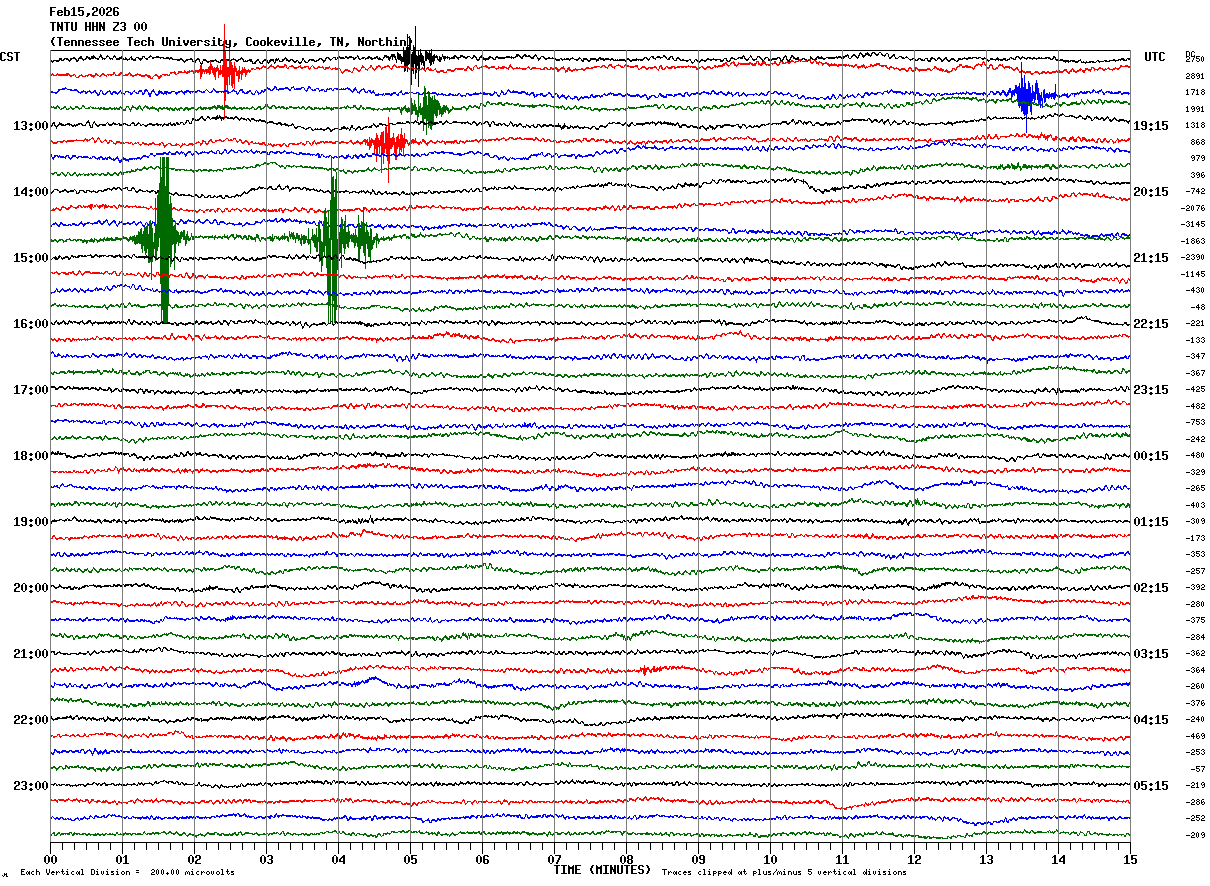Click the 00:15 UTC time label
1210x886 pixels.
(1151, 456)
